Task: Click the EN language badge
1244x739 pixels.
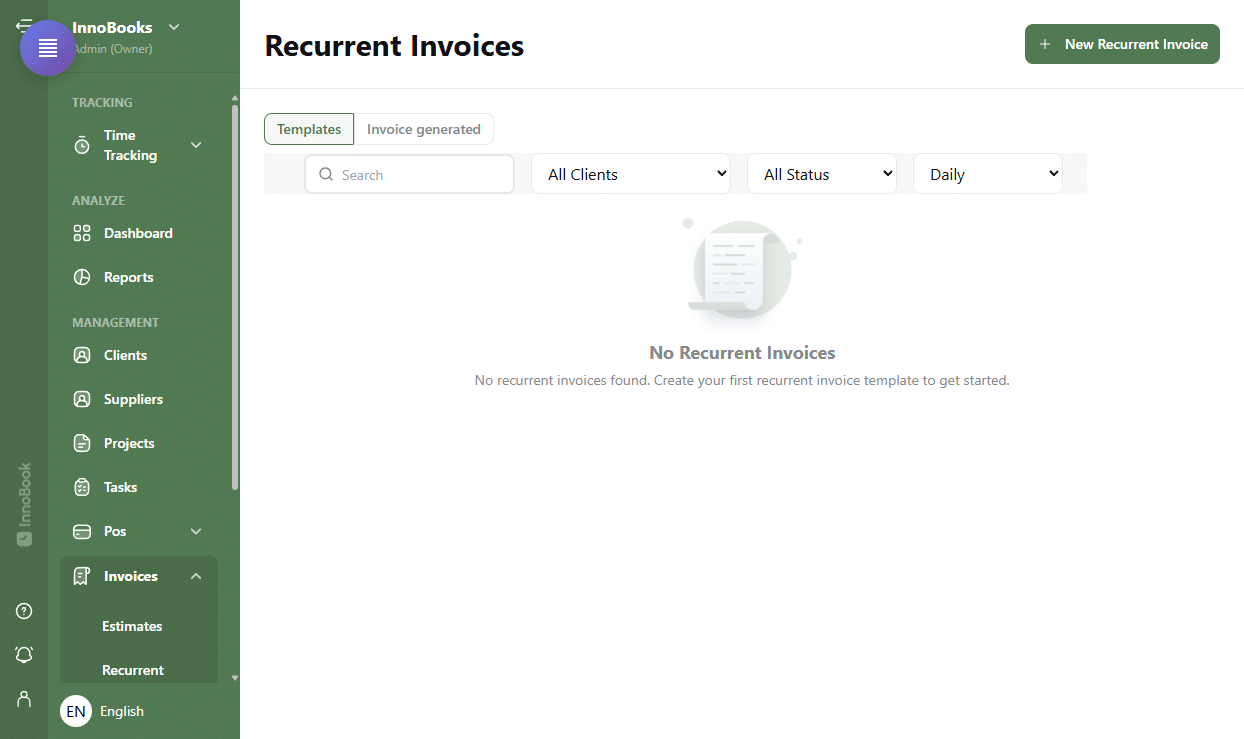Action: coord(76,711)
